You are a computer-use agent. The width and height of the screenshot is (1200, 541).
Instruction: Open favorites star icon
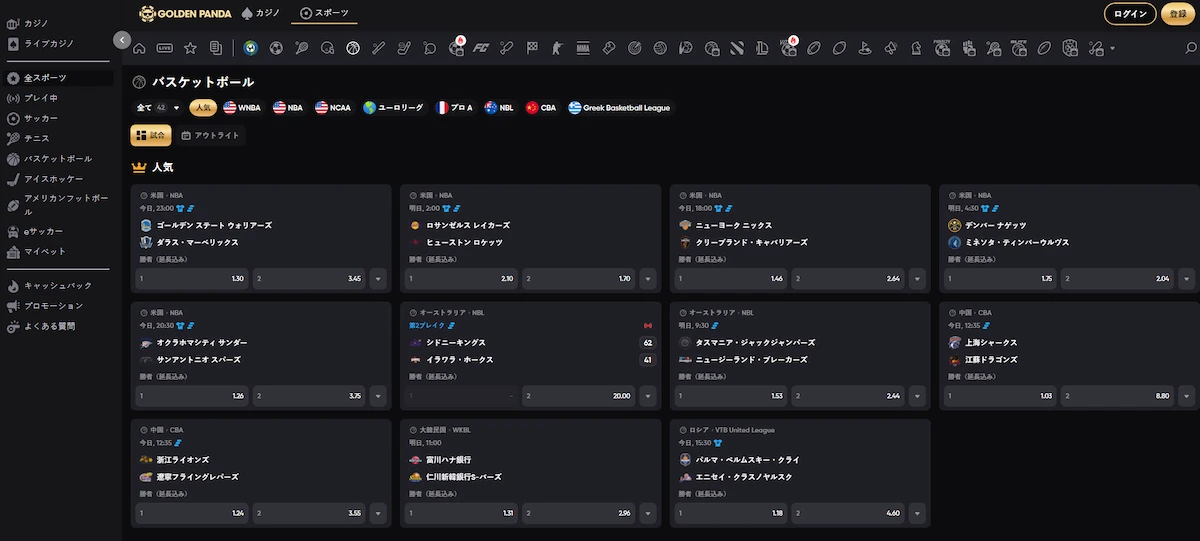190,48
